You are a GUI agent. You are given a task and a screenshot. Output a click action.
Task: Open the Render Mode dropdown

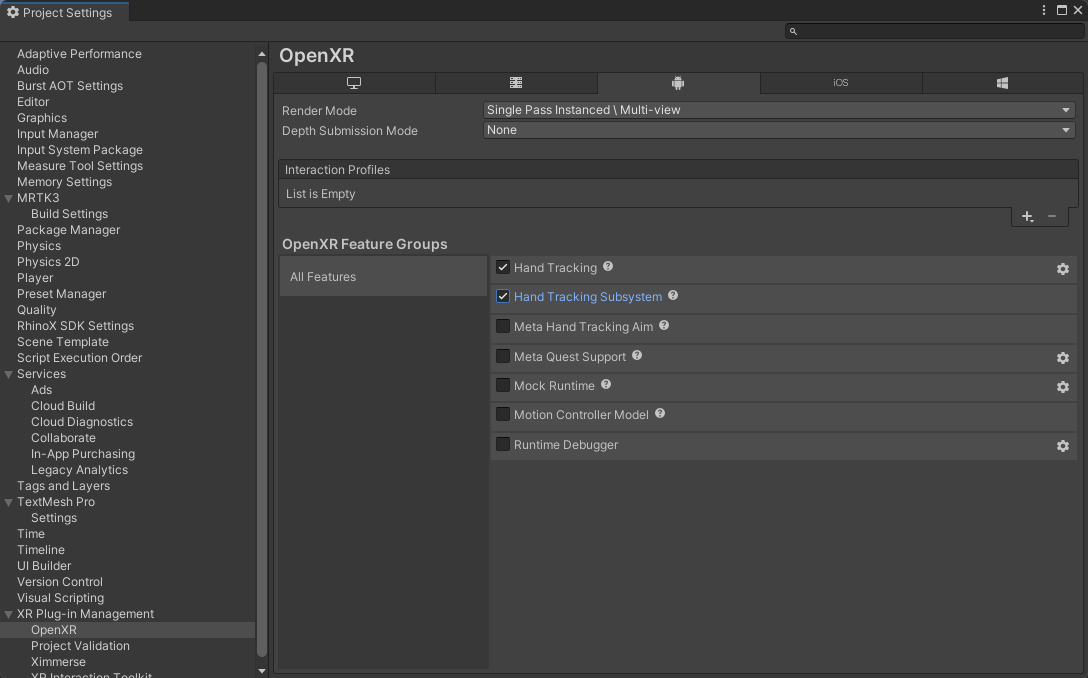pos(779,110)
